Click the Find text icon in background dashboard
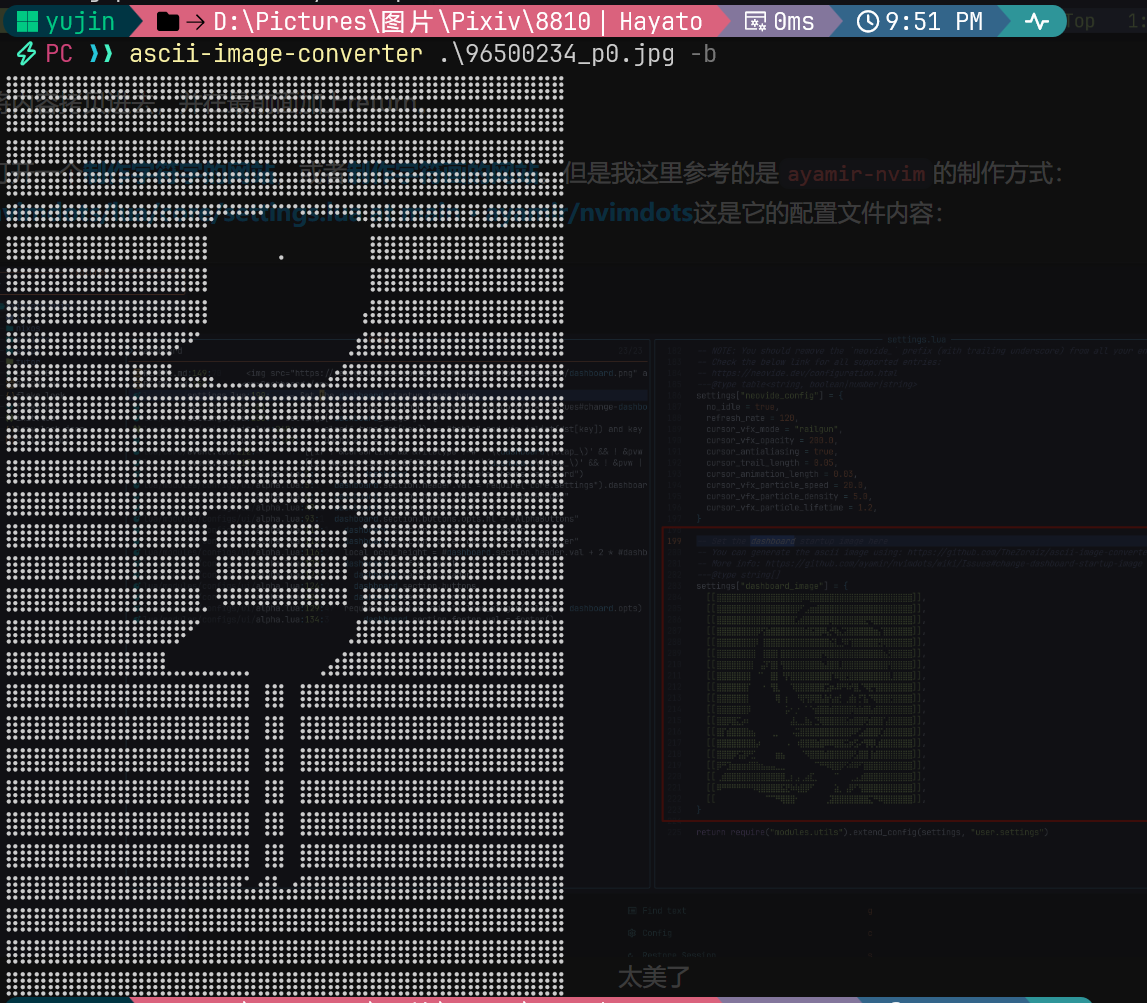The height and width of the screenshot is (1003, 1147). [632, 911]
